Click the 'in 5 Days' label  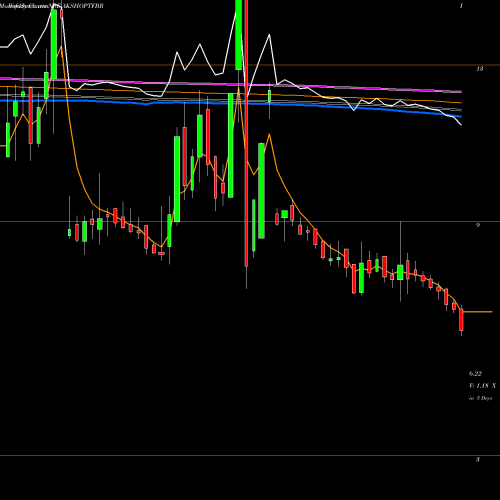coord(480,398)
